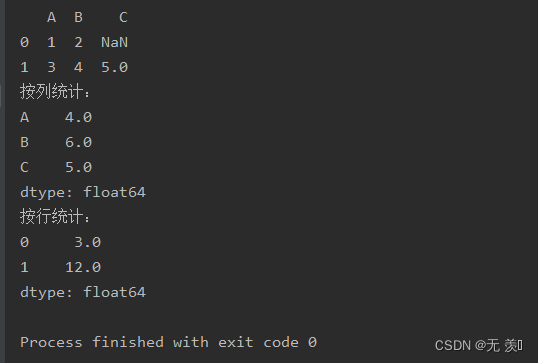Click the value 4 in DataFrame row 1
This screenshot has width=538, height=363.
pos(79,67)
